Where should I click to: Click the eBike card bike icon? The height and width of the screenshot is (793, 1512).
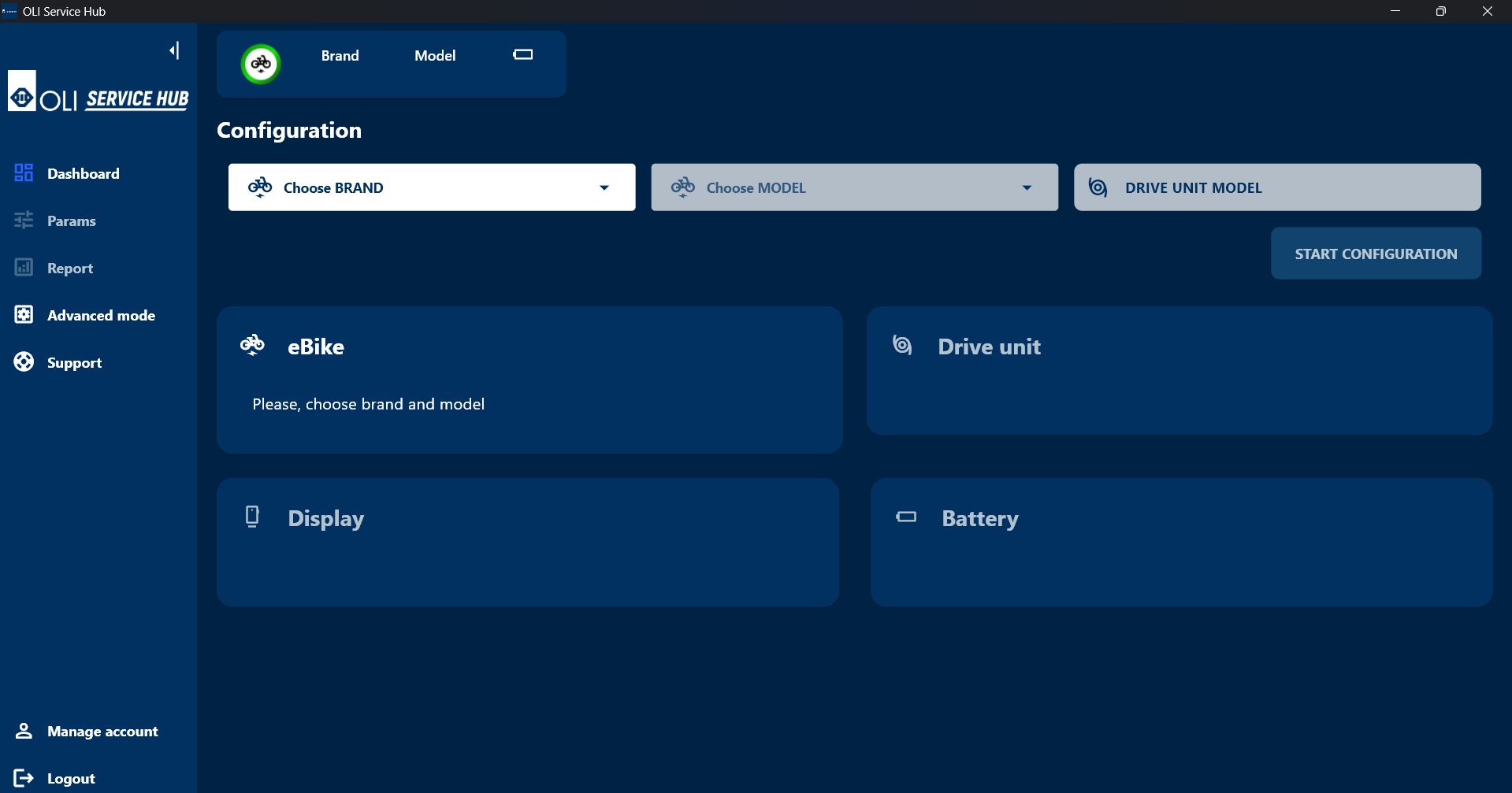252,345
